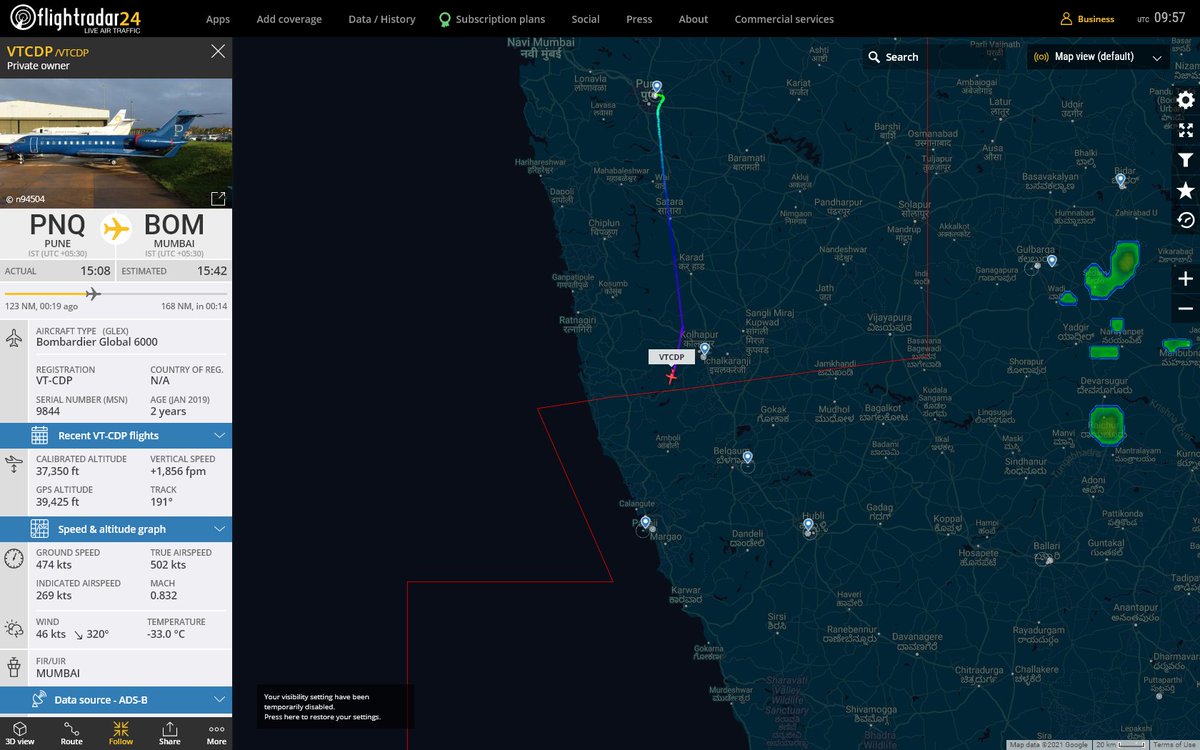
Task: Open the map settings gear icon
Action: (1185, 100)
